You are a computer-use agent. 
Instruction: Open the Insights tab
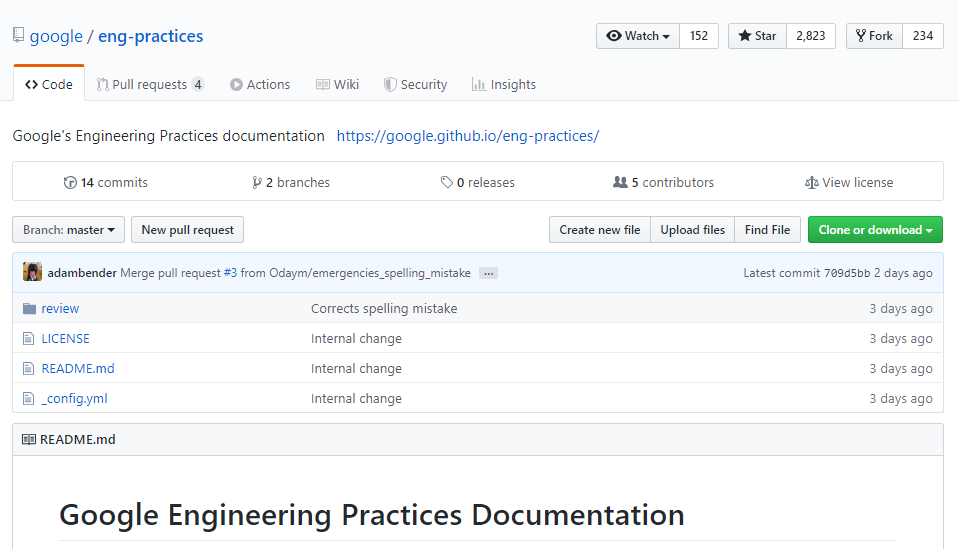504,85
